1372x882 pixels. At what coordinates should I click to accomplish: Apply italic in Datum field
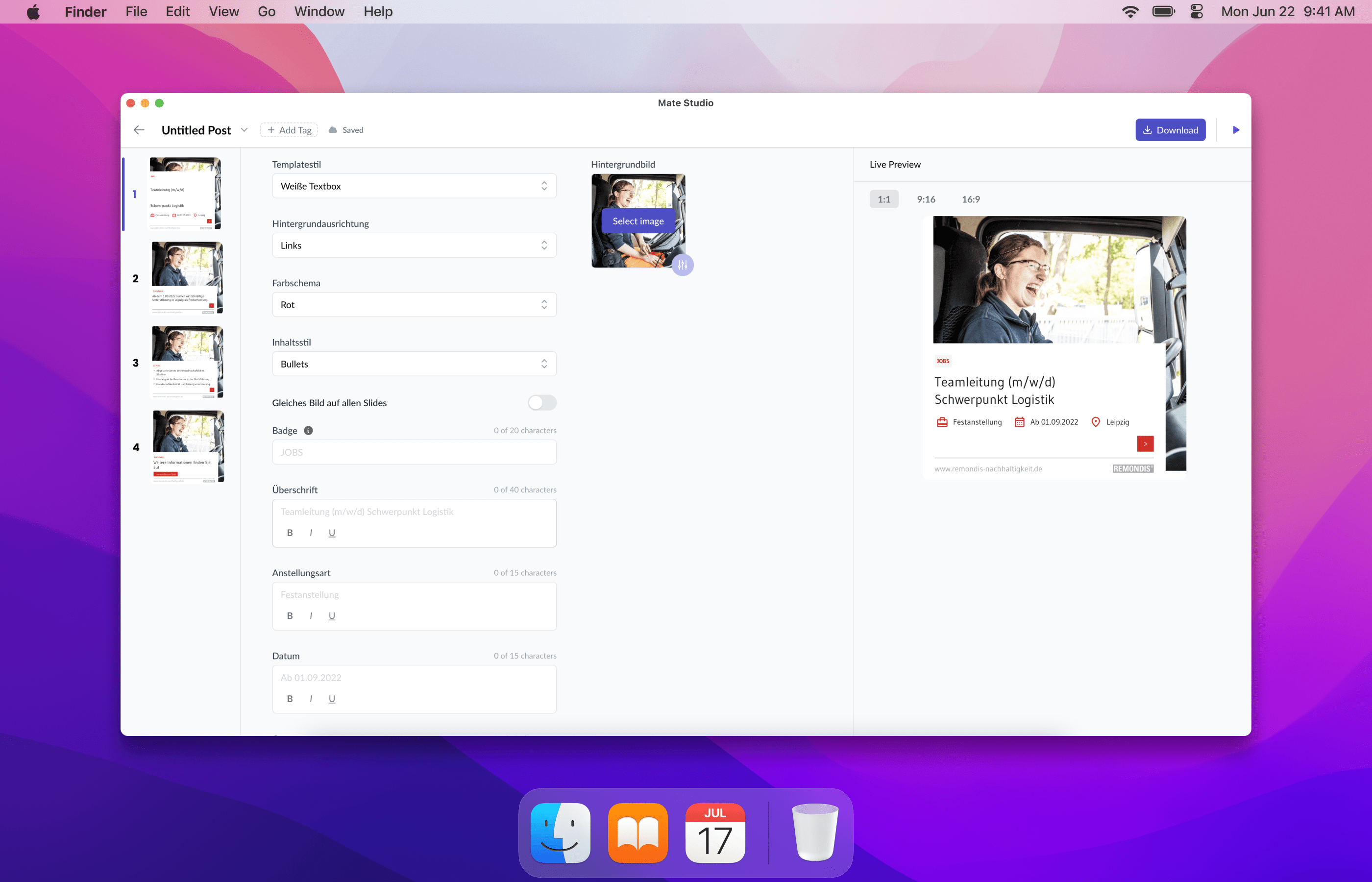pyautogui.click(x=311, y=699)
